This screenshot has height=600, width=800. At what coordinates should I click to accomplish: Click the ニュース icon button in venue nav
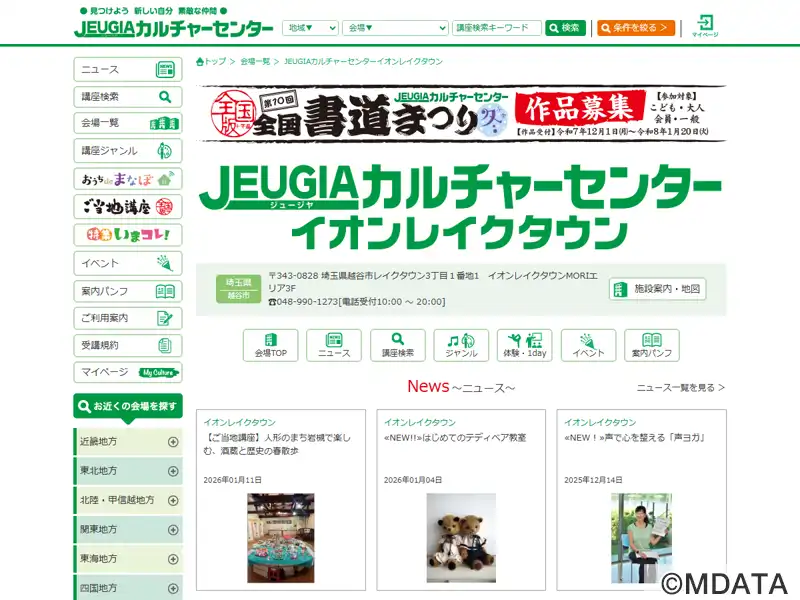334,345
